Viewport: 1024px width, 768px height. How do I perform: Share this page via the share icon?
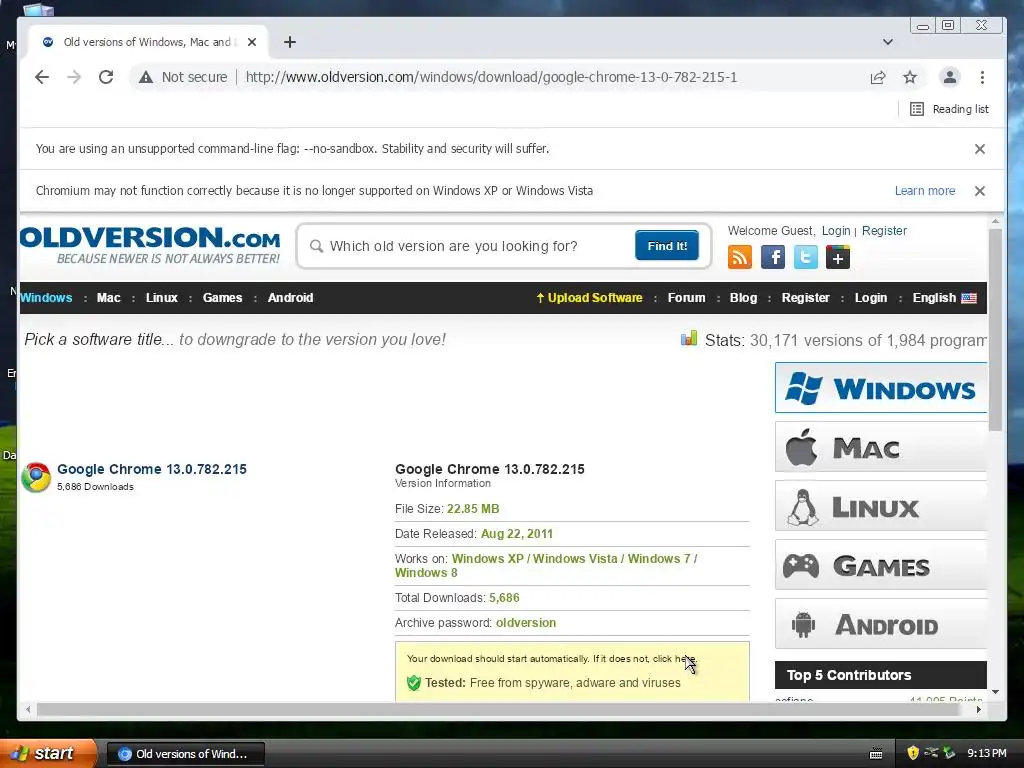tap(878, 77)
